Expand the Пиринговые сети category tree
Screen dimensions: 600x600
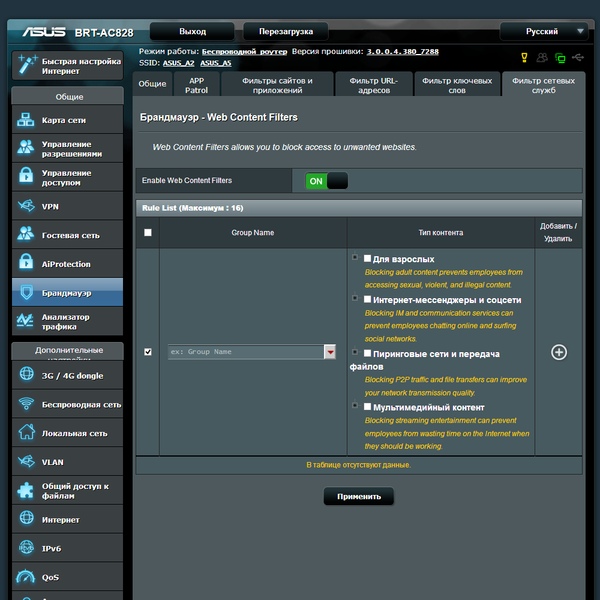(355, 352)
